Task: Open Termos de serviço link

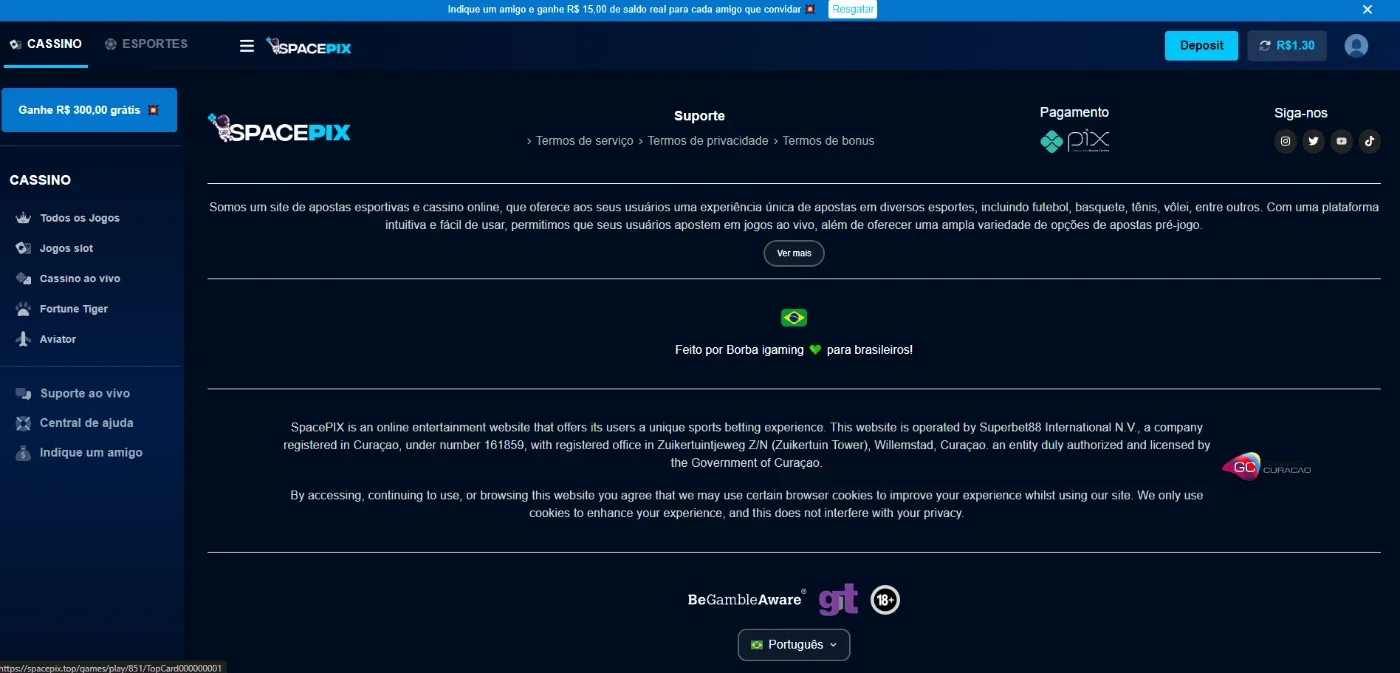Action: click(585, 141)
